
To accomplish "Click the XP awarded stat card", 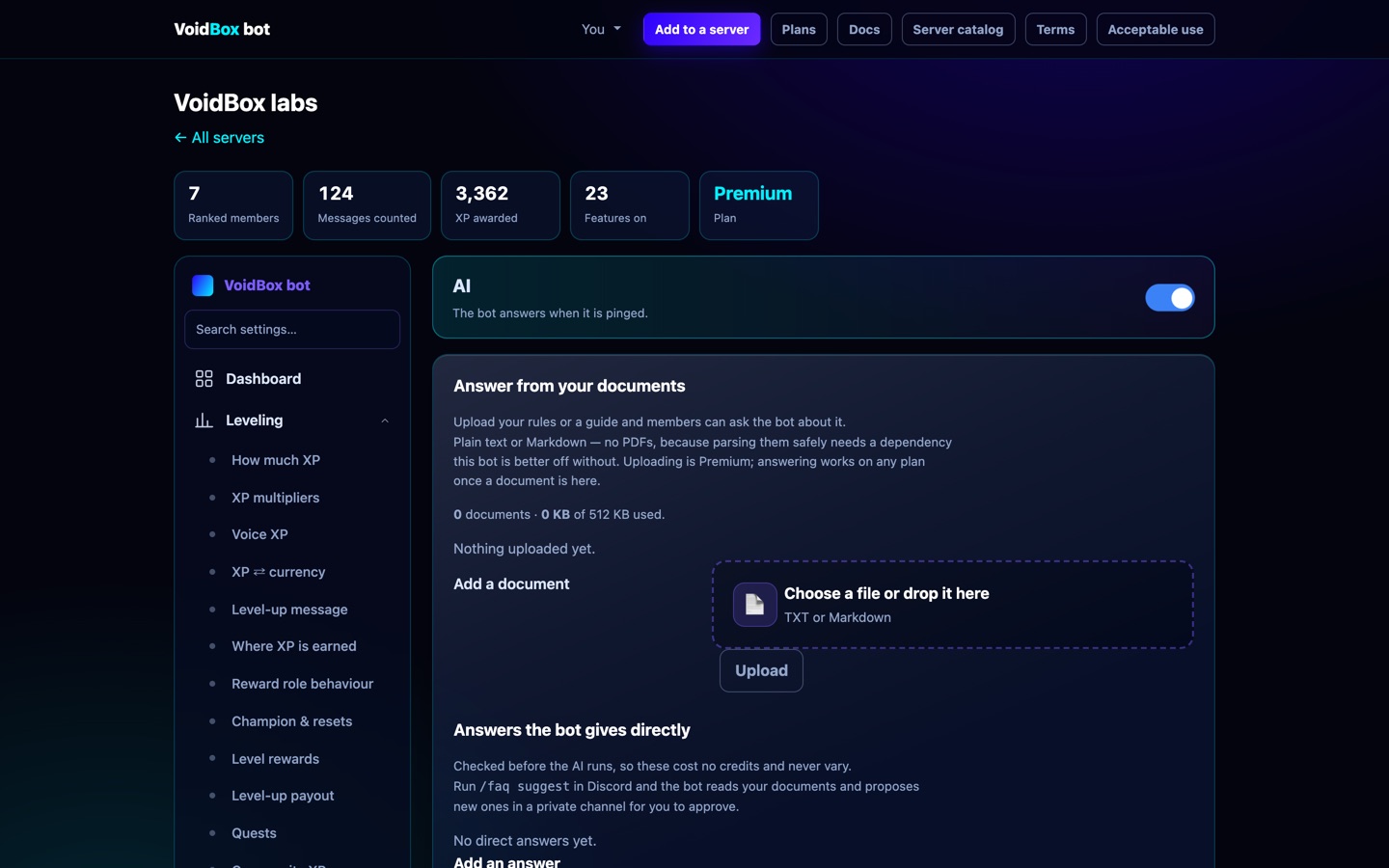I will pyautogui.click(x=501, y=205).
